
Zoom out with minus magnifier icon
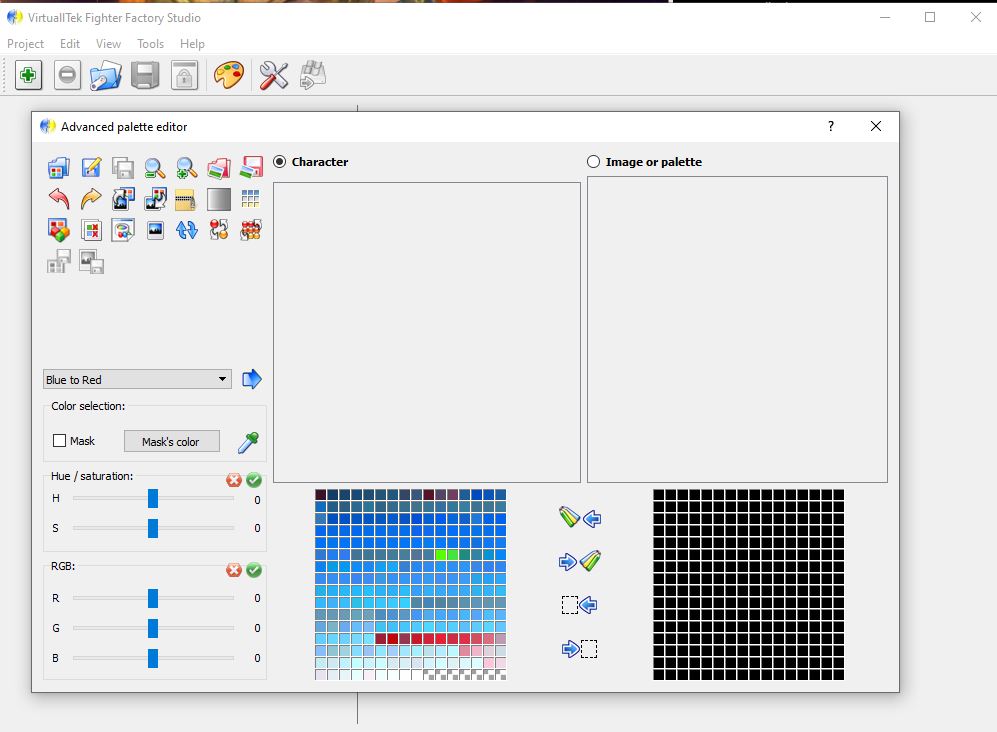pyautogui.click(x=155, y=168)
